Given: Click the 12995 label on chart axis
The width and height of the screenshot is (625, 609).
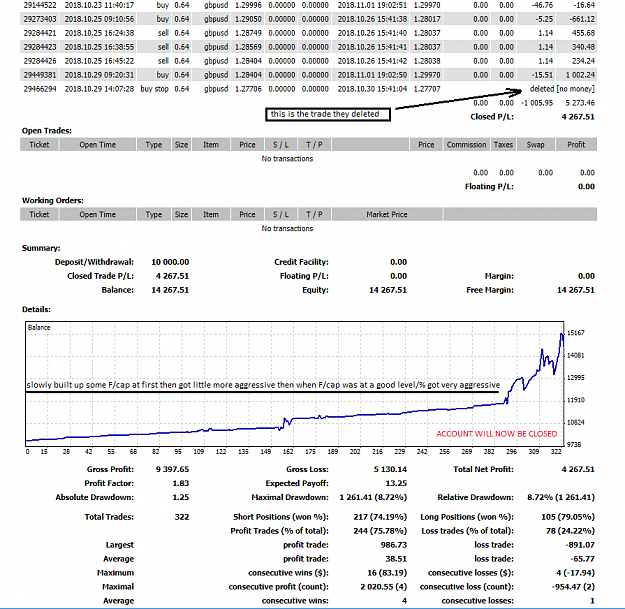Looking at the screenshot, I should pos(576,377).
